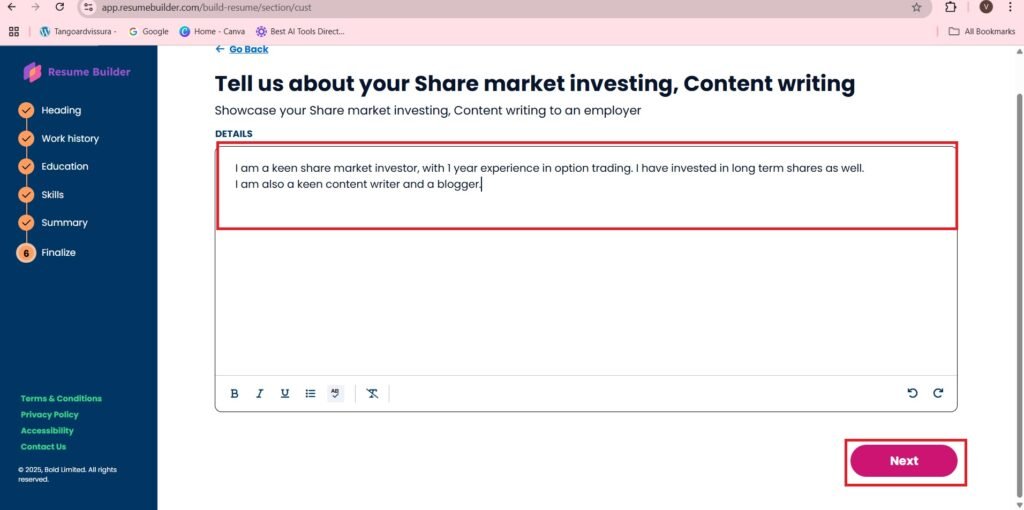1024x510 pixels.
Task: Apply italic formatting in editor toolbar
Action: [x=259, y=394]
